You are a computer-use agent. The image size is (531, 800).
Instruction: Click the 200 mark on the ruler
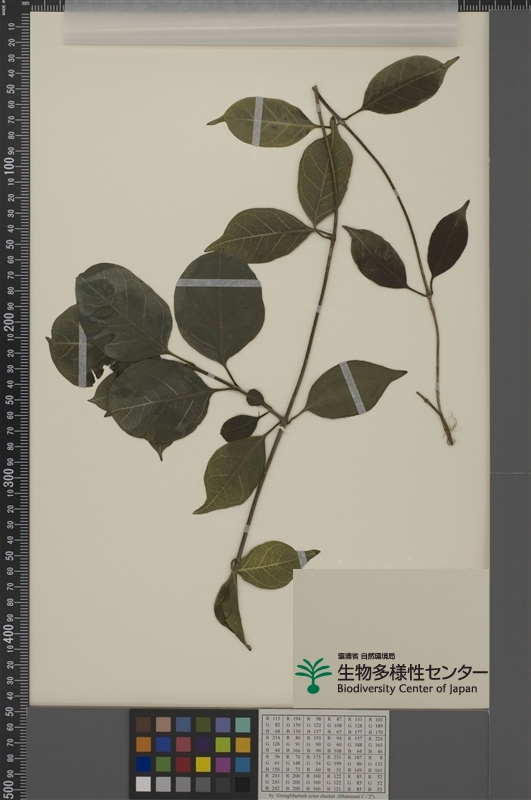[9, 322]
